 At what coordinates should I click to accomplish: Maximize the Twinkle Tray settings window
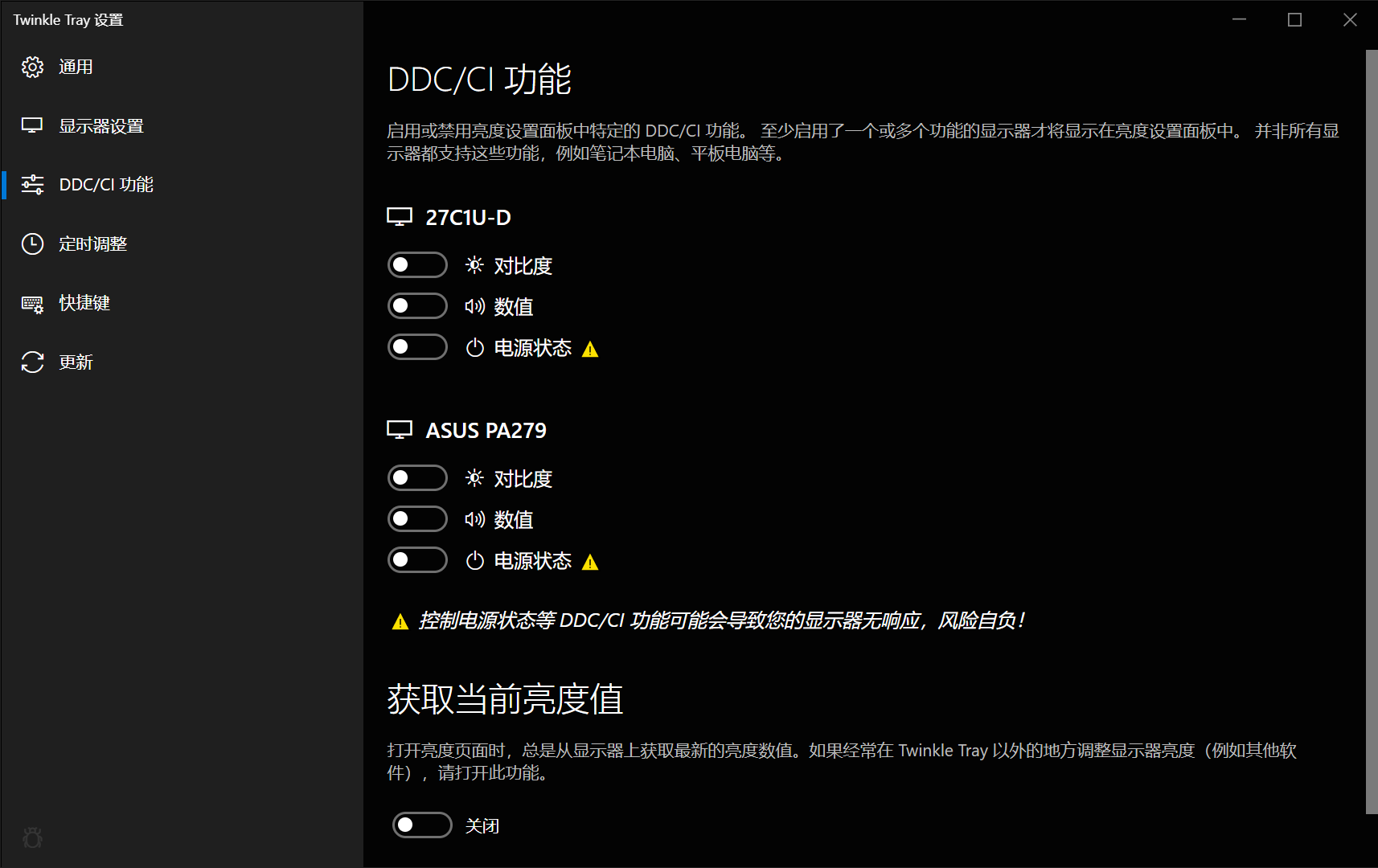1294,19
